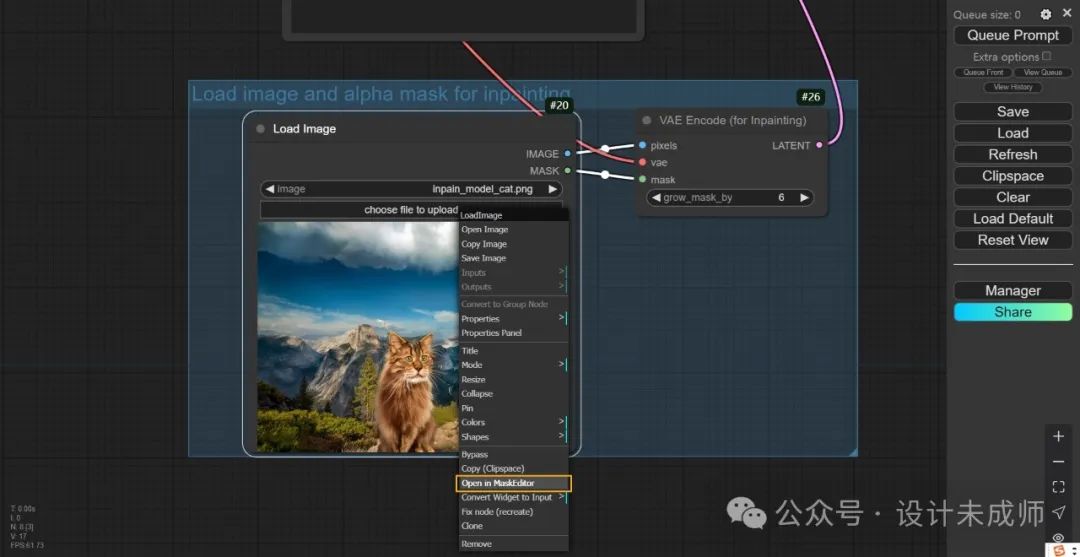This screenshot has width=1080, height=557.
Task: Toggle link visibility eye icon
Action: tap(1059, 537)
